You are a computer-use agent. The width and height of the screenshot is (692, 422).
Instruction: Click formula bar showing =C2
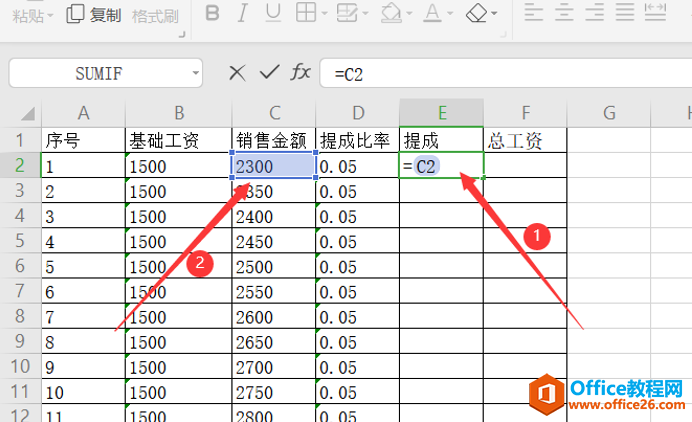[506, 73]
